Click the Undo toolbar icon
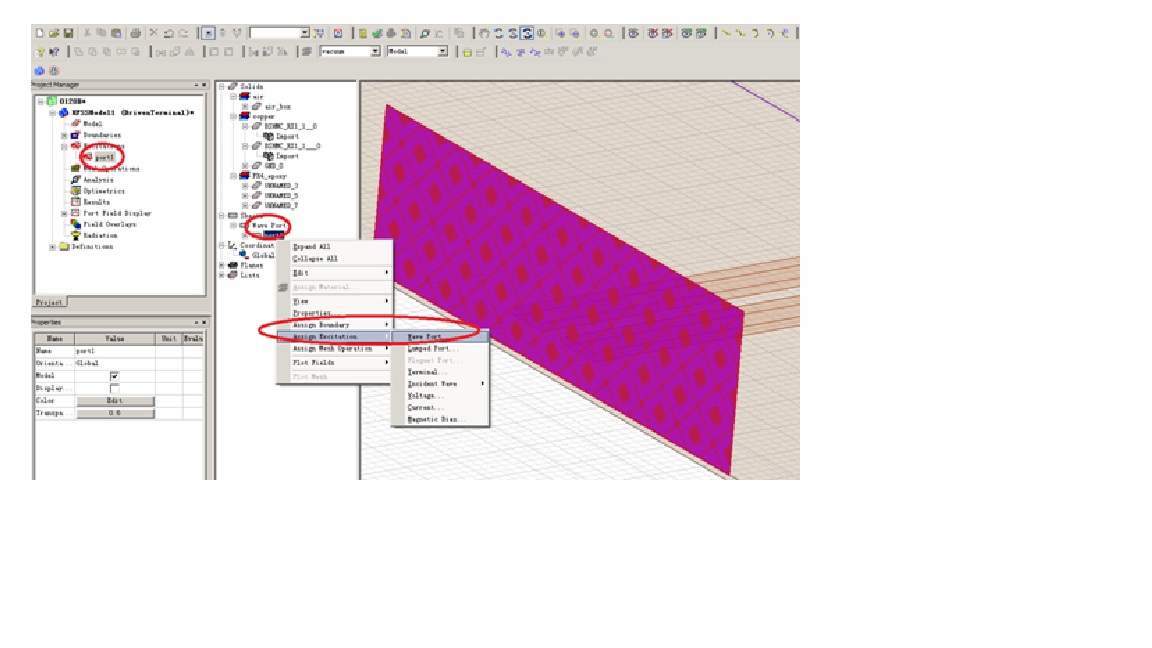This screenshot has width=1152, height=648. tap(169, 33)
